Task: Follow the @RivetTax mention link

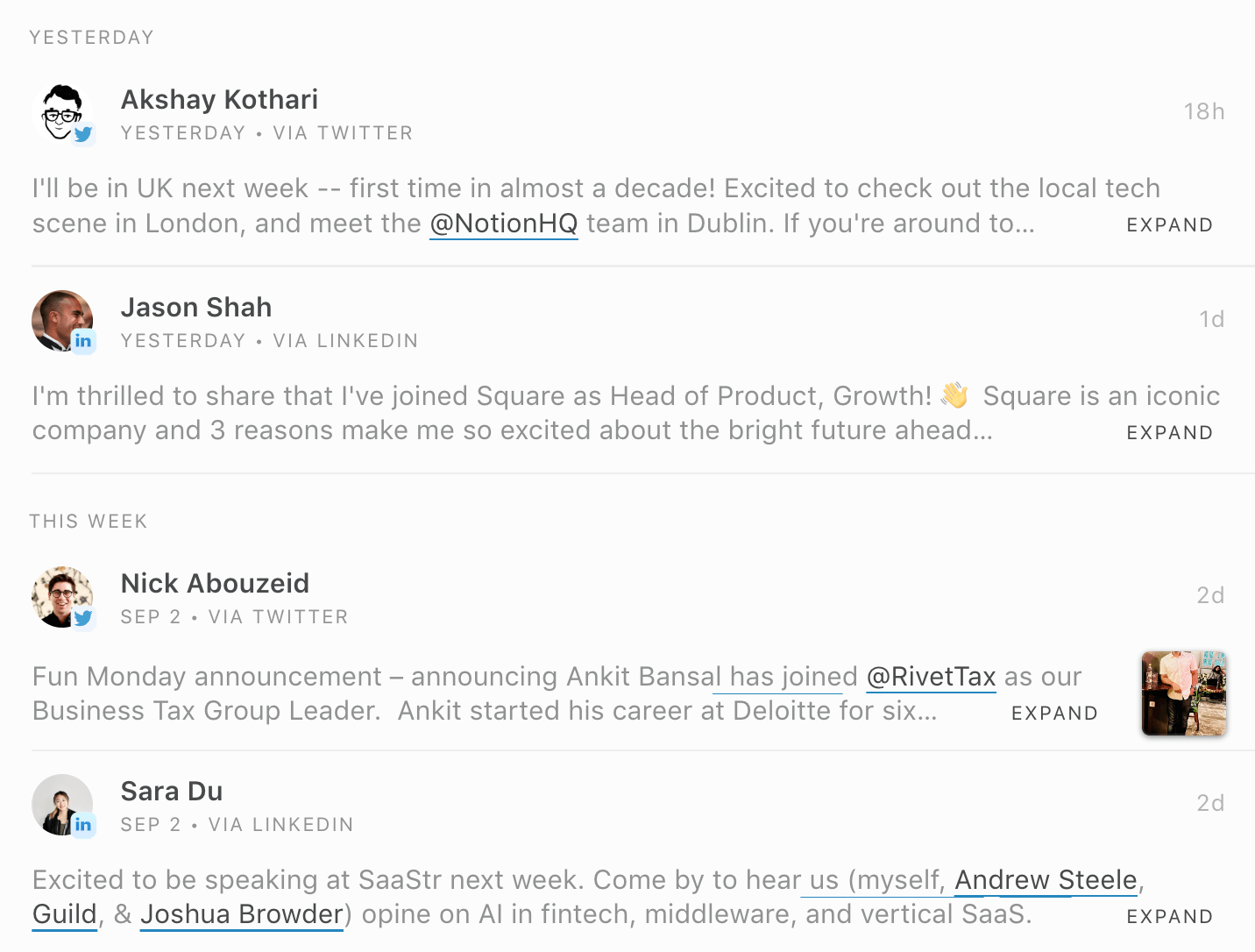Action: [x=931, y=677]
